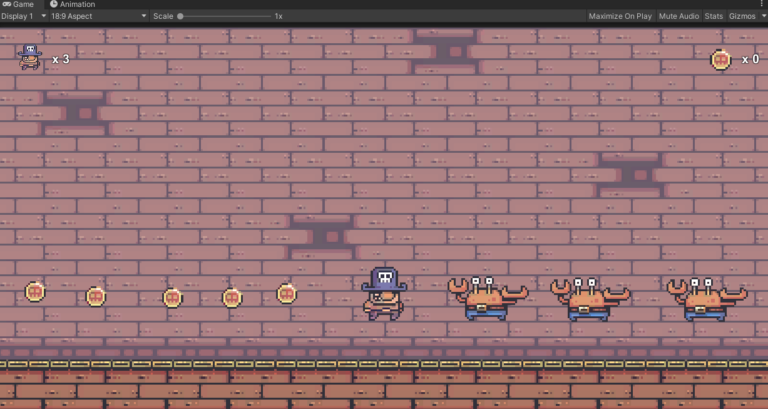This screenshot has height=409, width=768.
Task: Open the Display 1 dropdown
Action: pos(24,16)
